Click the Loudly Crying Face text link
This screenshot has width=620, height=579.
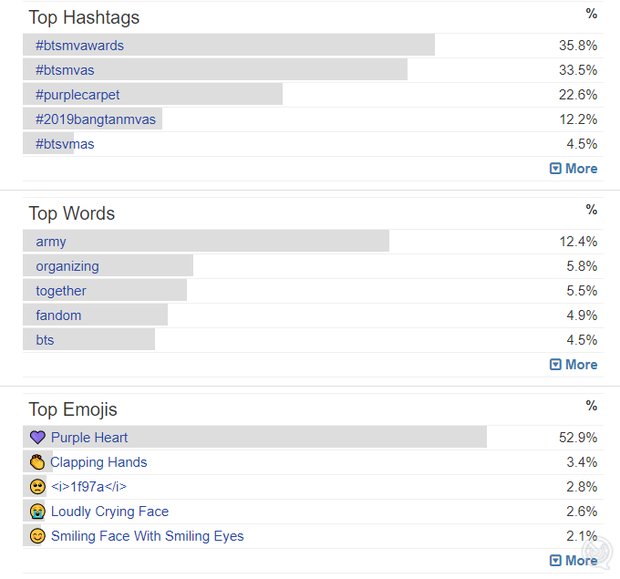pos(110,511)
